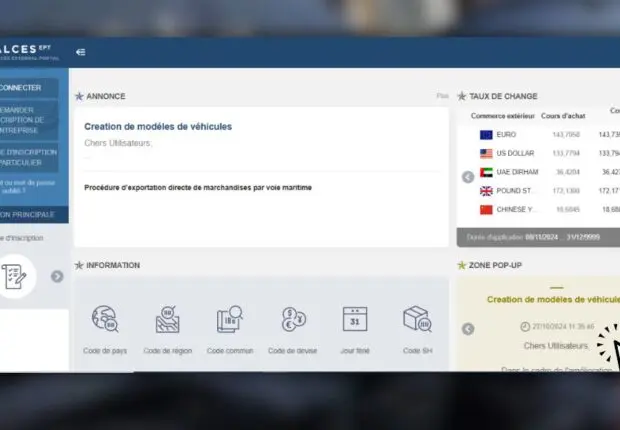Screen dimensions: 620x430
Task: Click the POUND ST. currency name
Action: point(514,191)
